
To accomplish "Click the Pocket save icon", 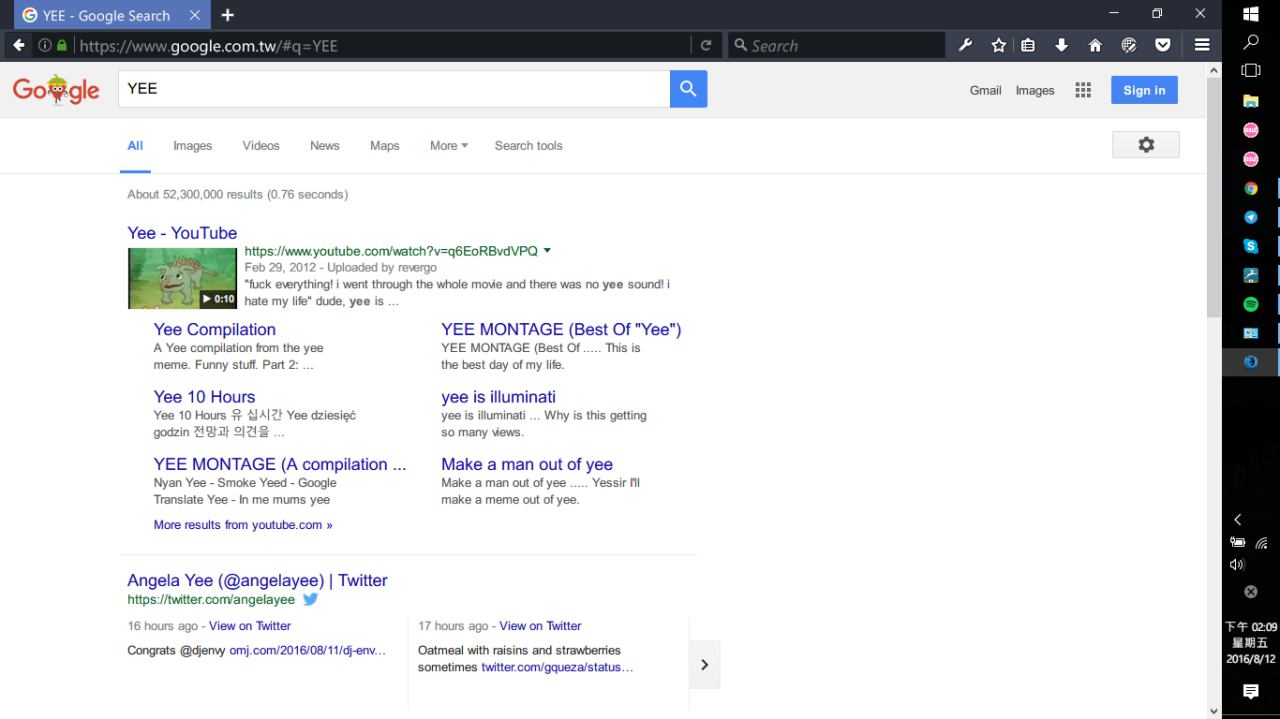I will (1163, 45).
